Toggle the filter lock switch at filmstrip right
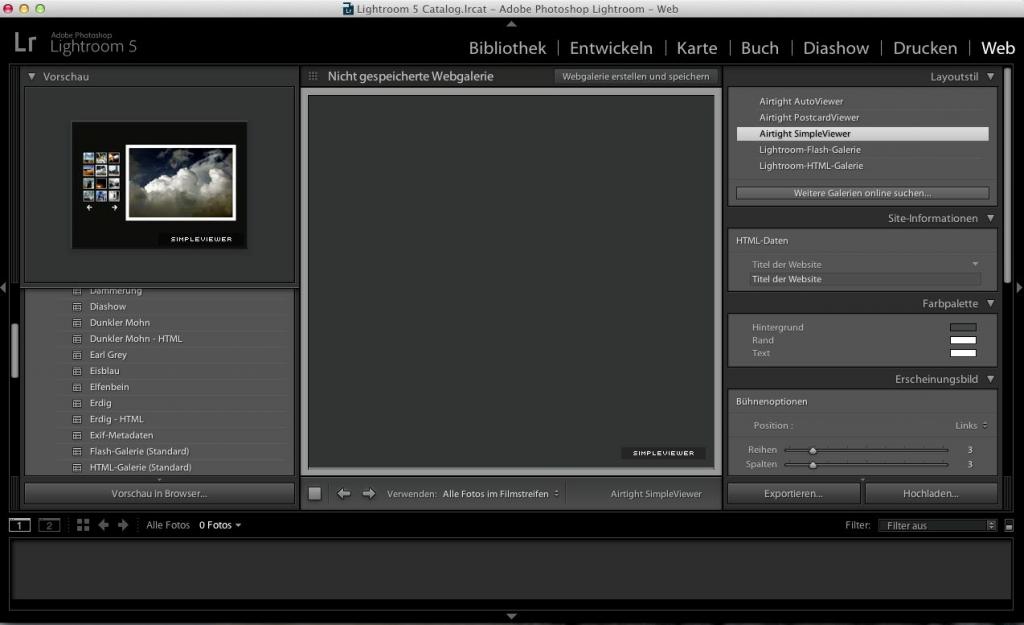Screen dimensions: 1024x625 coord(1009,526)
